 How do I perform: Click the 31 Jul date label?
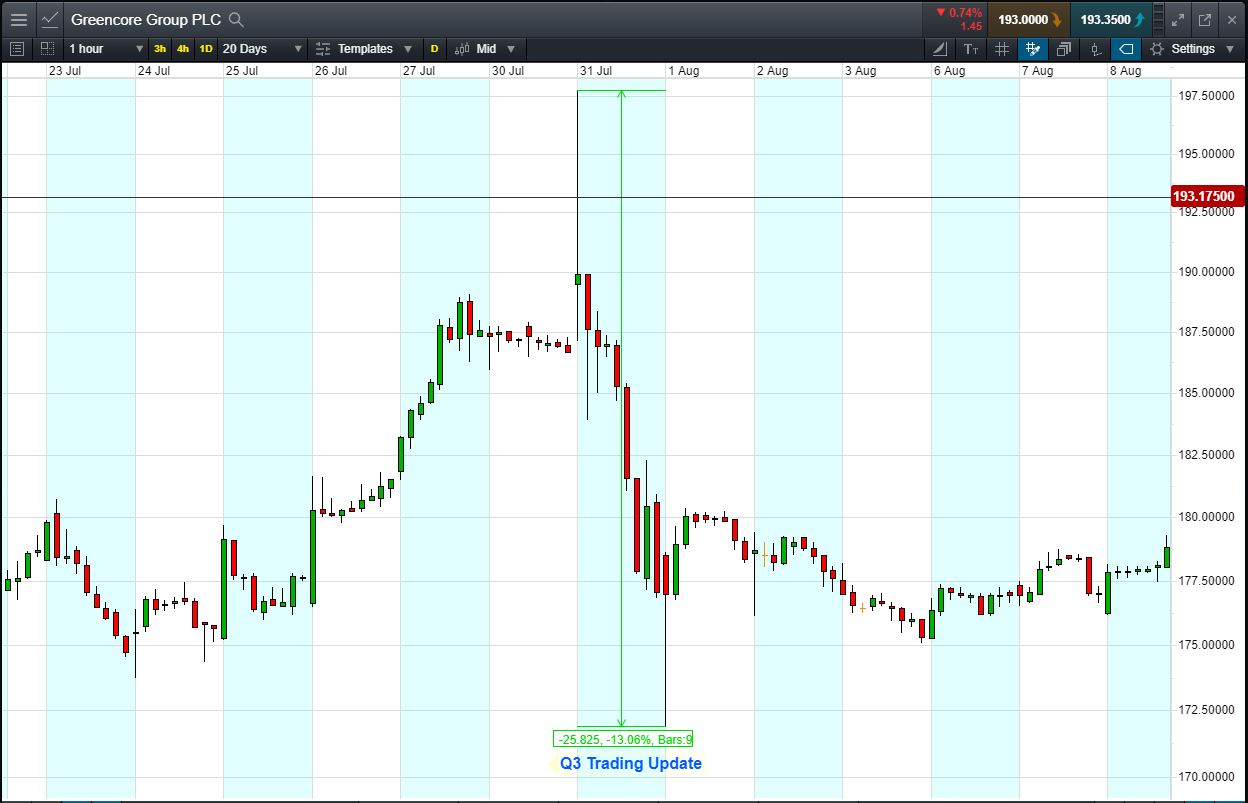click(595, 71)
